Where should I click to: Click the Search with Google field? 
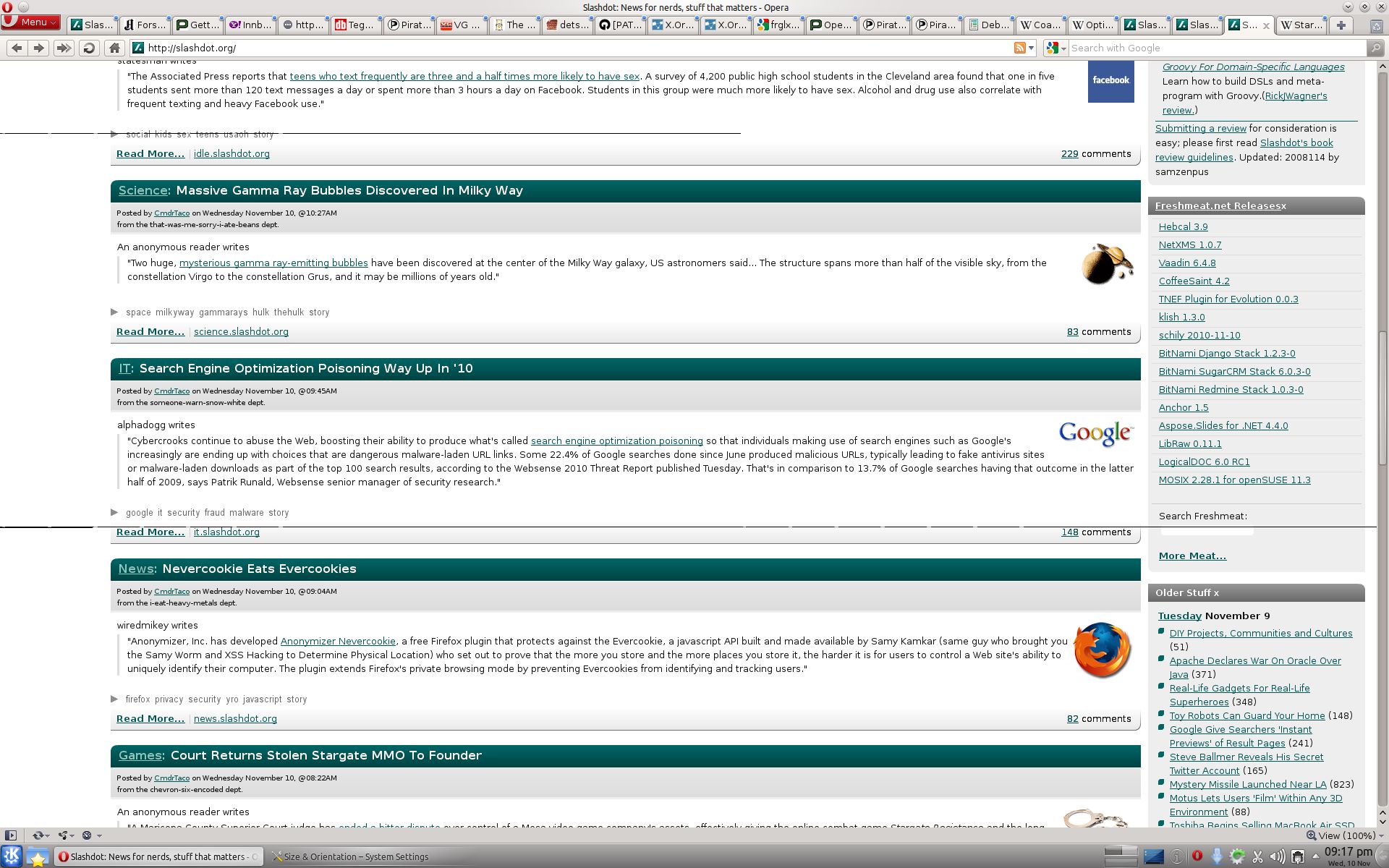point(1215,48)
